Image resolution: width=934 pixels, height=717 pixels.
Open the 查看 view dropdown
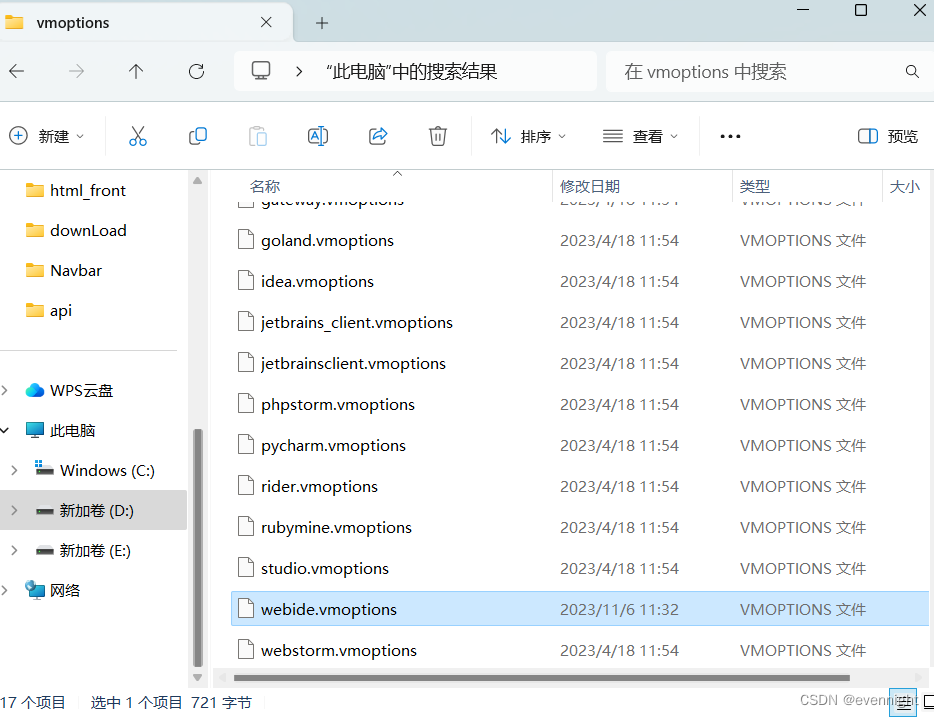pyautogui.click(x=640, y=136)
